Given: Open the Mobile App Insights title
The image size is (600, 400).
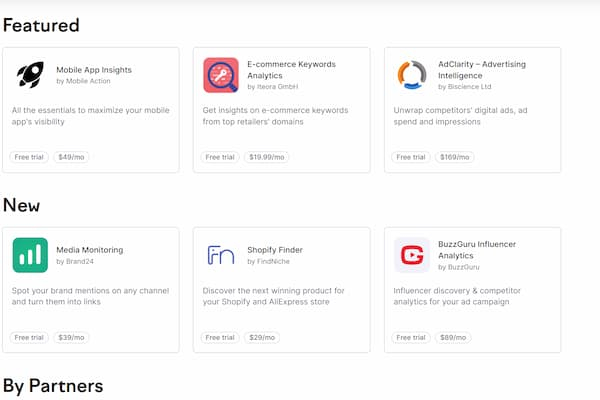Looking at the screenshot, I should (x=94, y=70).
